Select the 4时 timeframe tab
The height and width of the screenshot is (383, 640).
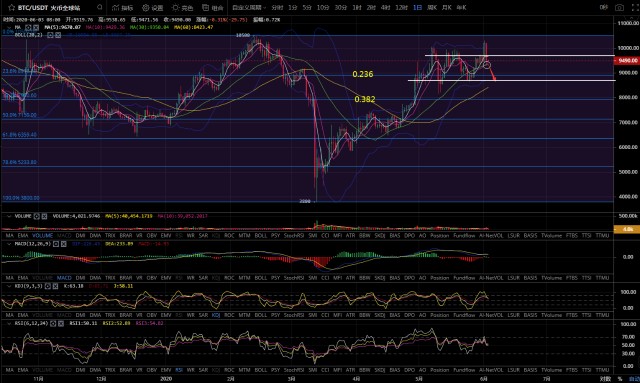click(385, 7)
